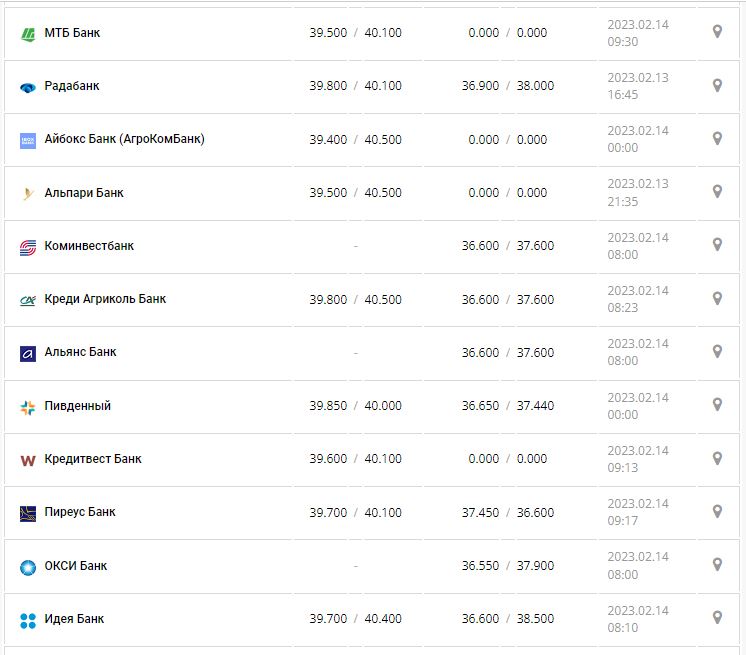Select the Радабанк bank name
The height and width of the screenshot is (655, 746).
tap(72, 86)
